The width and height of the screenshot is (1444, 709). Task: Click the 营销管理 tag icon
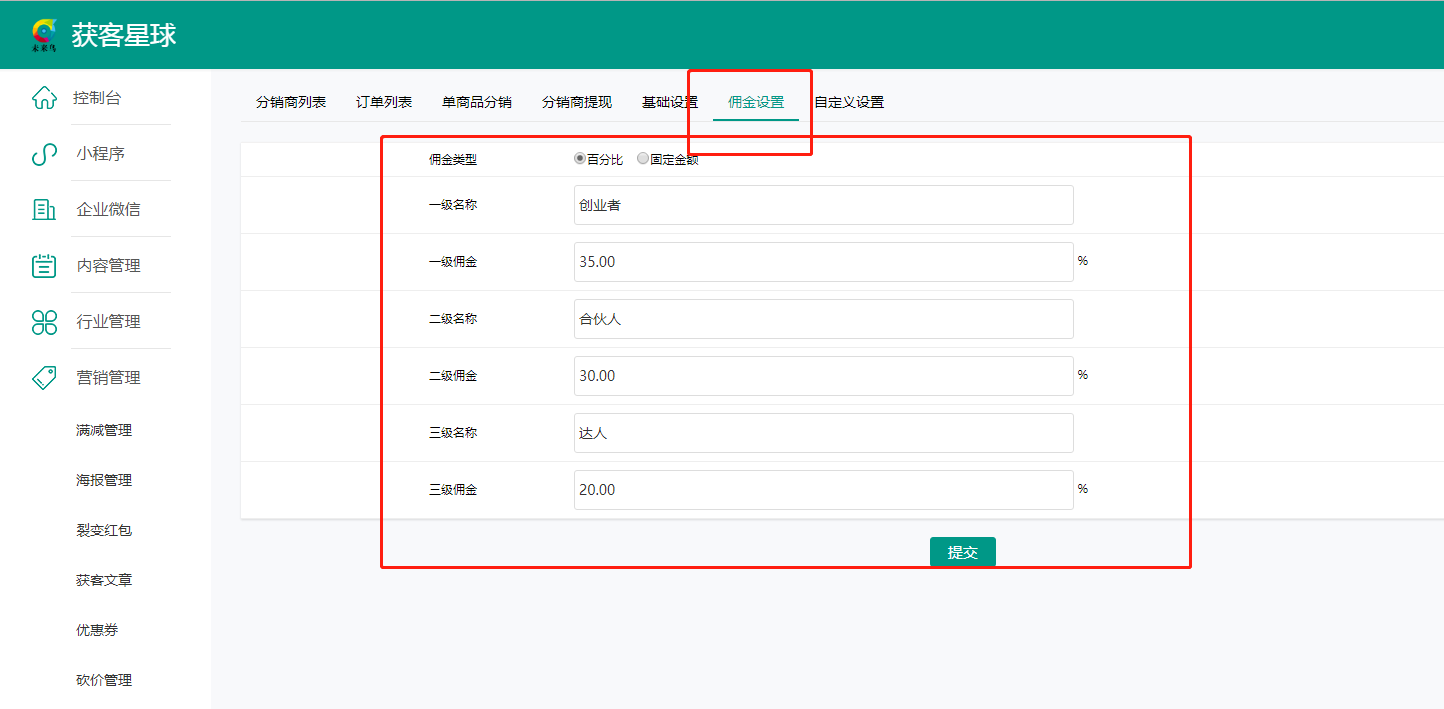coord(44,378)
